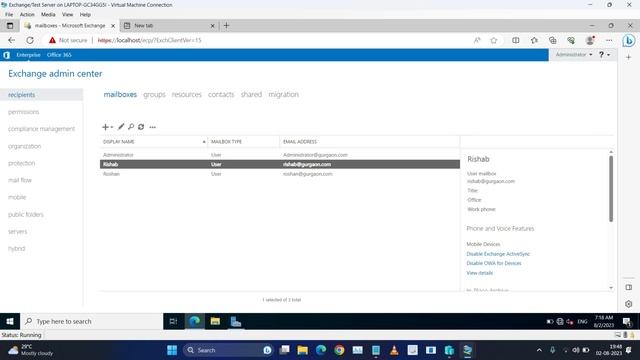The width and height of the screenshot is (640, 360).
Task: Open compliance management in the left navigation
Action: pyautogui.click(x=41, y=129)
